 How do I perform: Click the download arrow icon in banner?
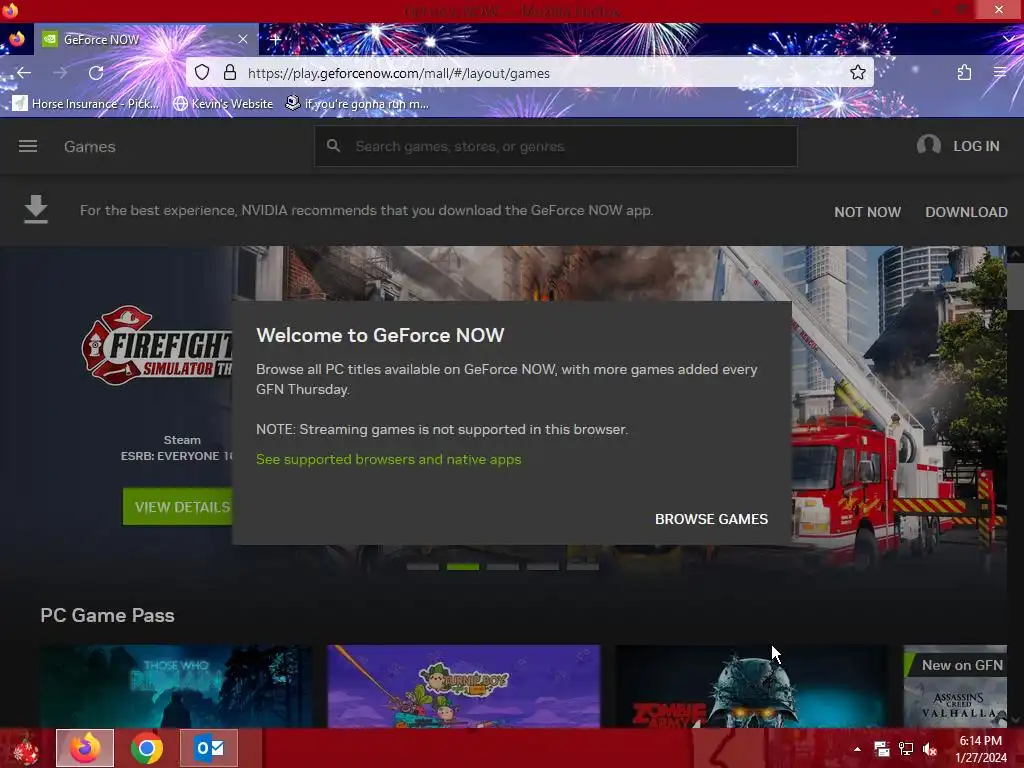tap(36, 210)
